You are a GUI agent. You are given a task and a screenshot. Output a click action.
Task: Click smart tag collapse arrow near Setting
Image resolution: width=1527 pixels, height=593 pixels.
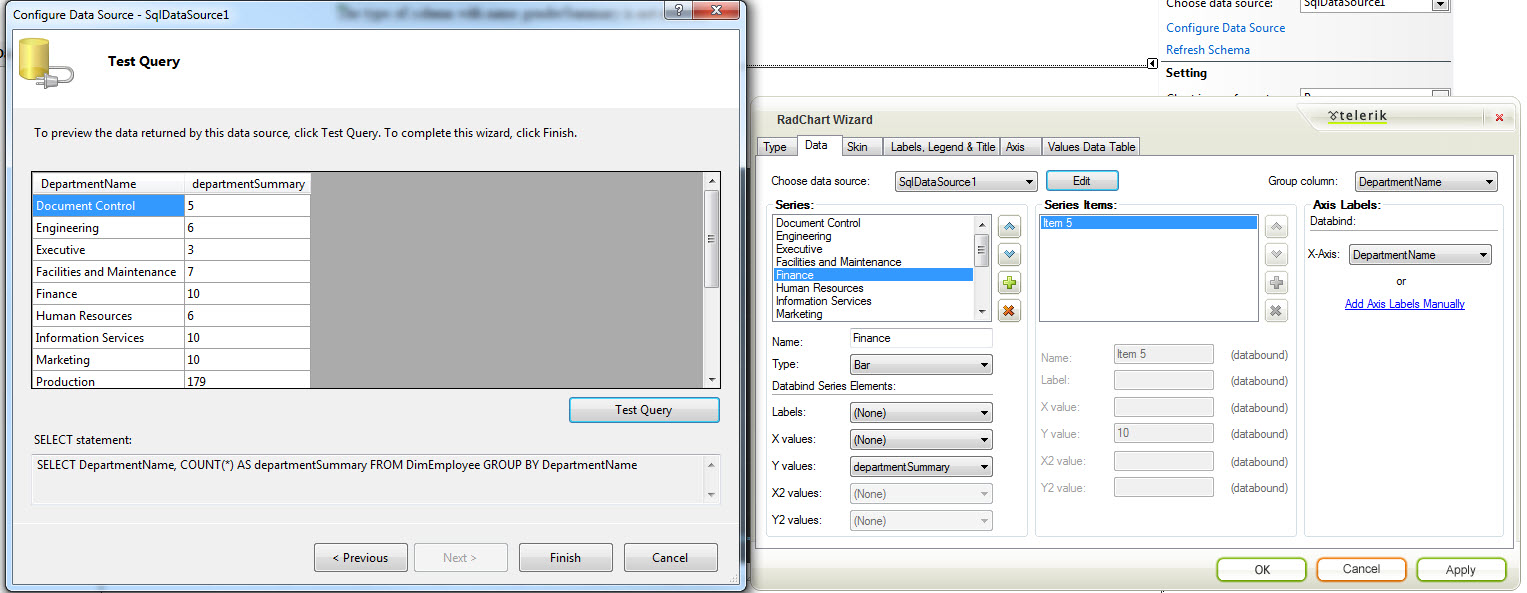(x=1153, y=63)
